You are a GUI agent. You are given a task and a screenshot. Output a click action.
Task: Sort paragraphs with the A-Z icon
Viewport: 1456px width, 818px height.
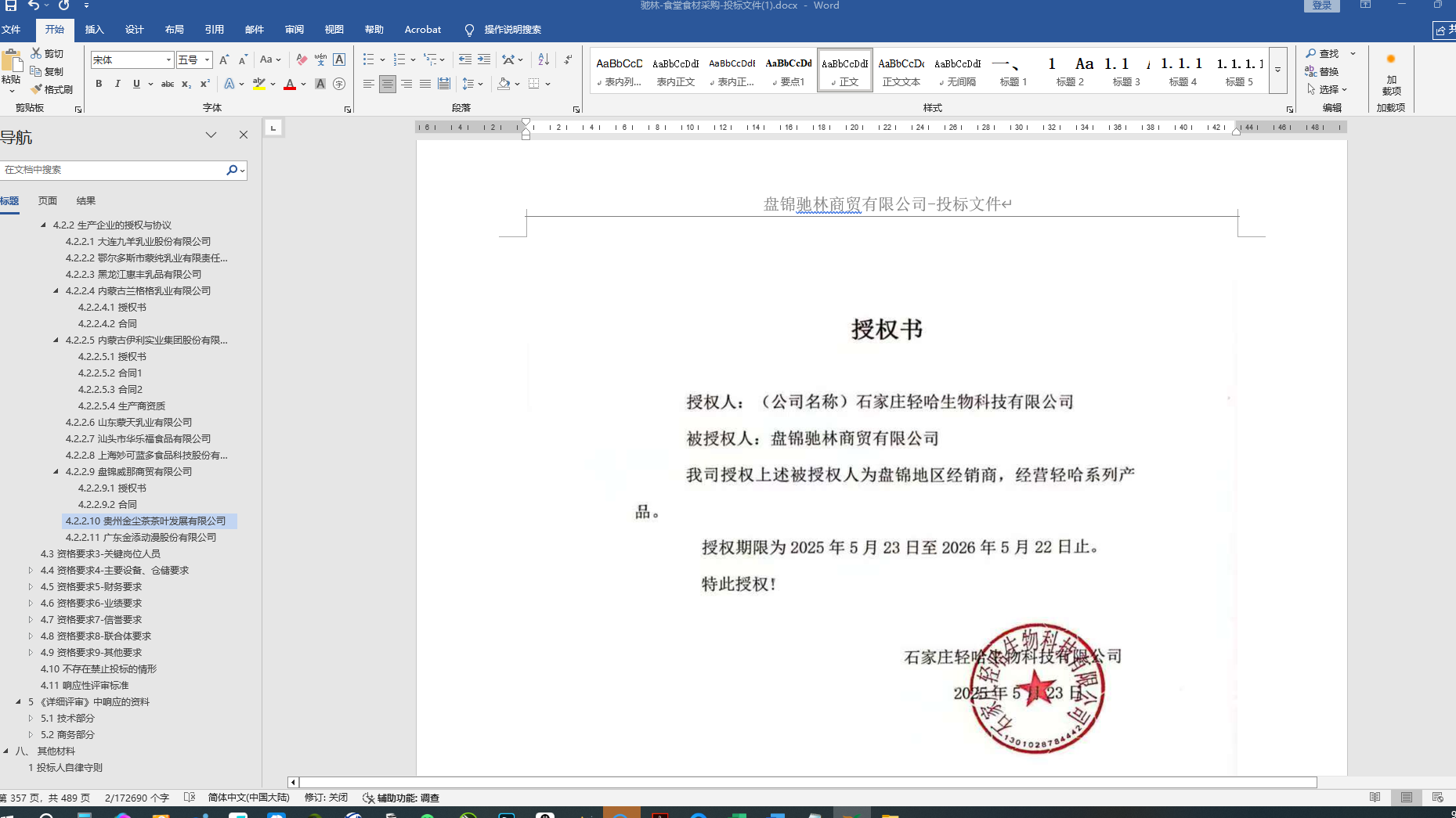click(x=544, y=59)
